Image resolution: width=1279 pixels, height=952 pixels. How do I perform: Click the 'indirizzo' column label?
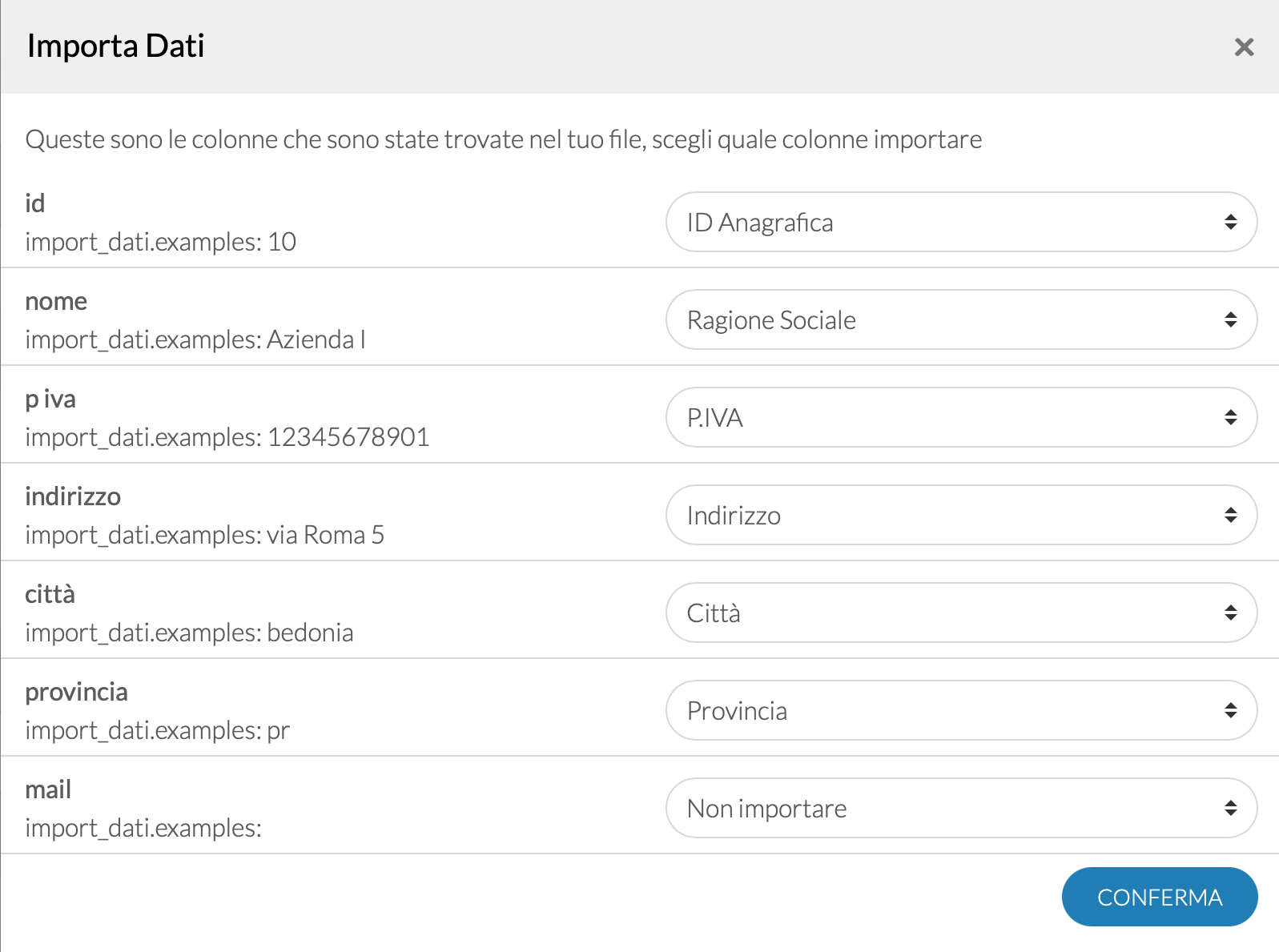(73, 496)
